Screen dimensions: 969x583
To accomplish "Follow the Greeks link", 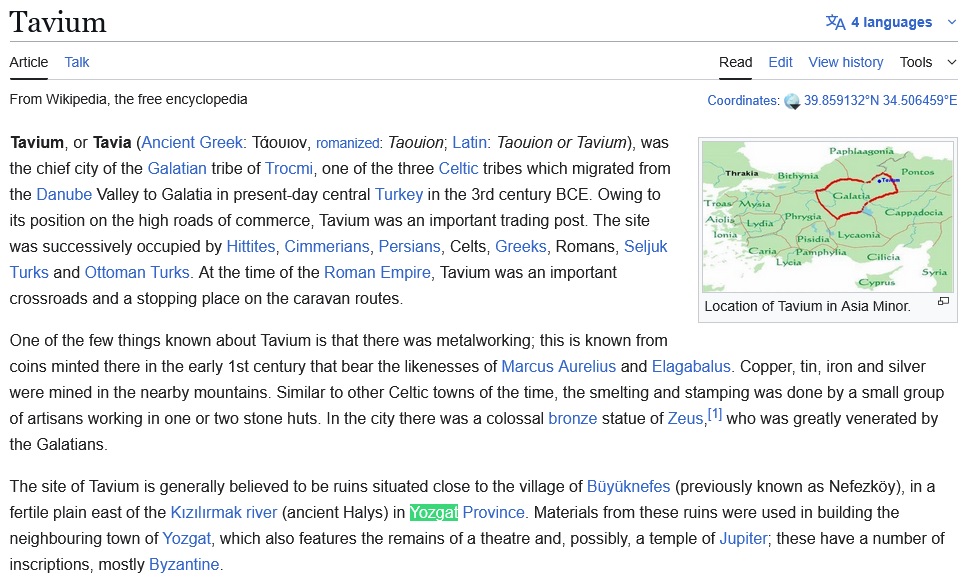I will pyautogui.click(x=520, y=247).
